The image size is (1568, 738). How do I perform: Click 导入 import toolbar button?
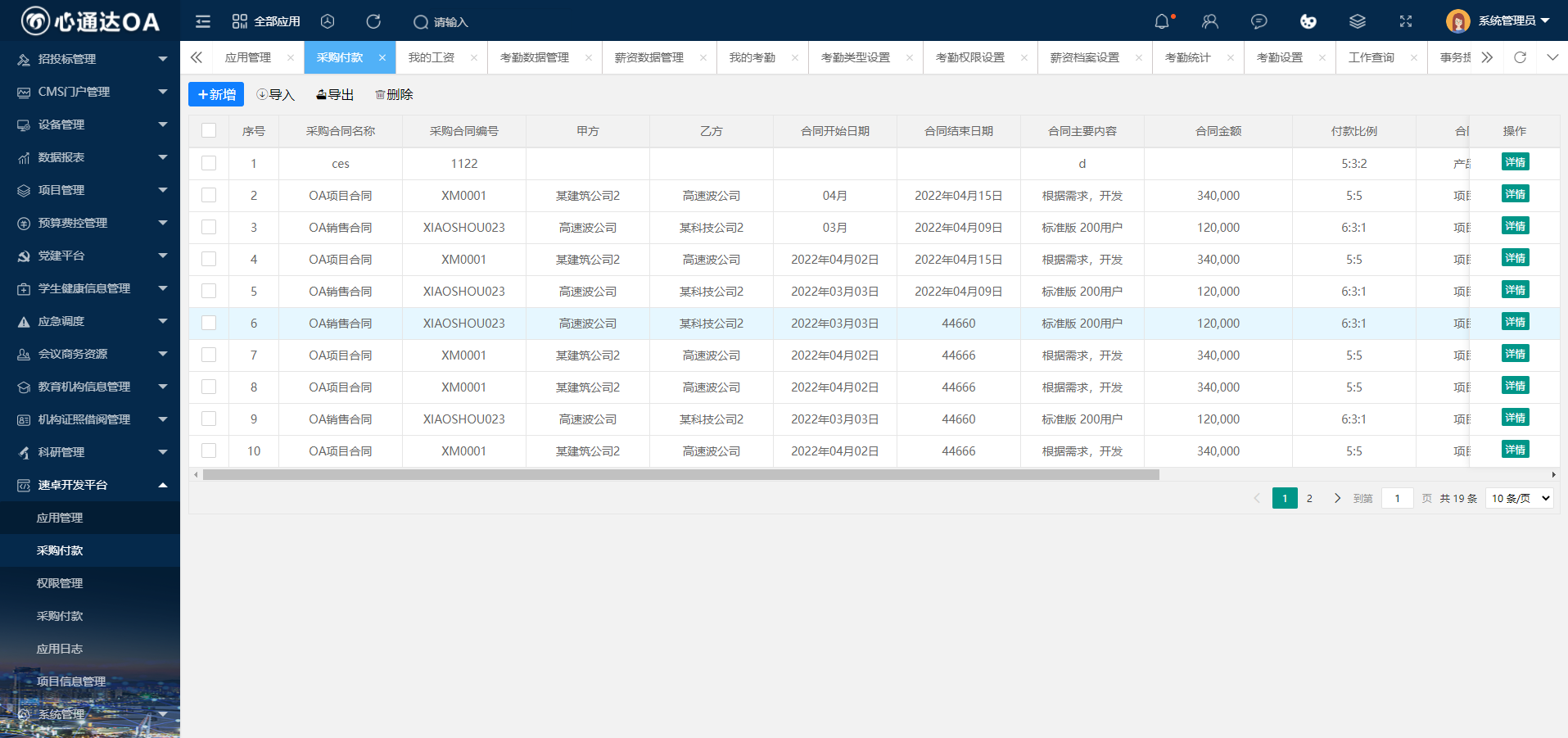click(275, 94)
